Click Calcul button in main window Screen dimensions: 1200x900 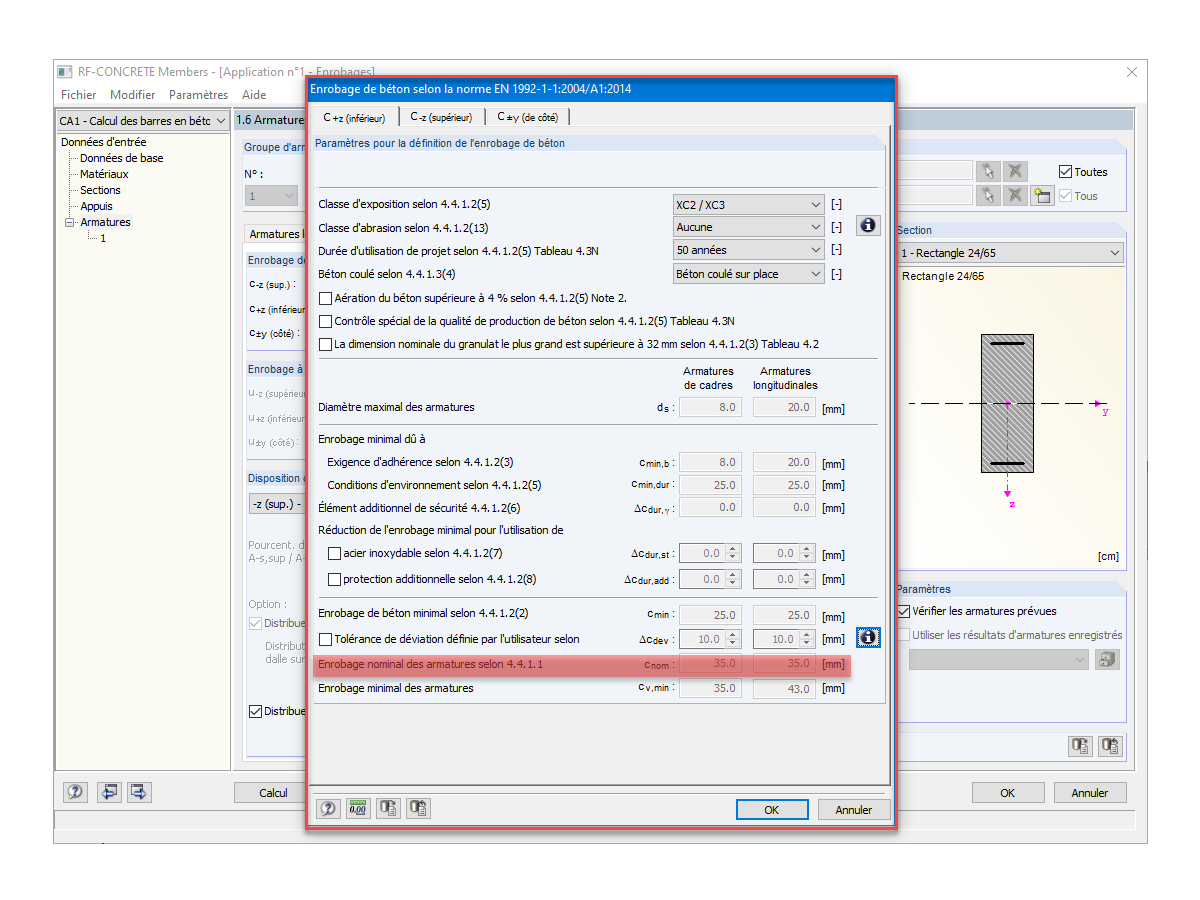pos(272,793)
